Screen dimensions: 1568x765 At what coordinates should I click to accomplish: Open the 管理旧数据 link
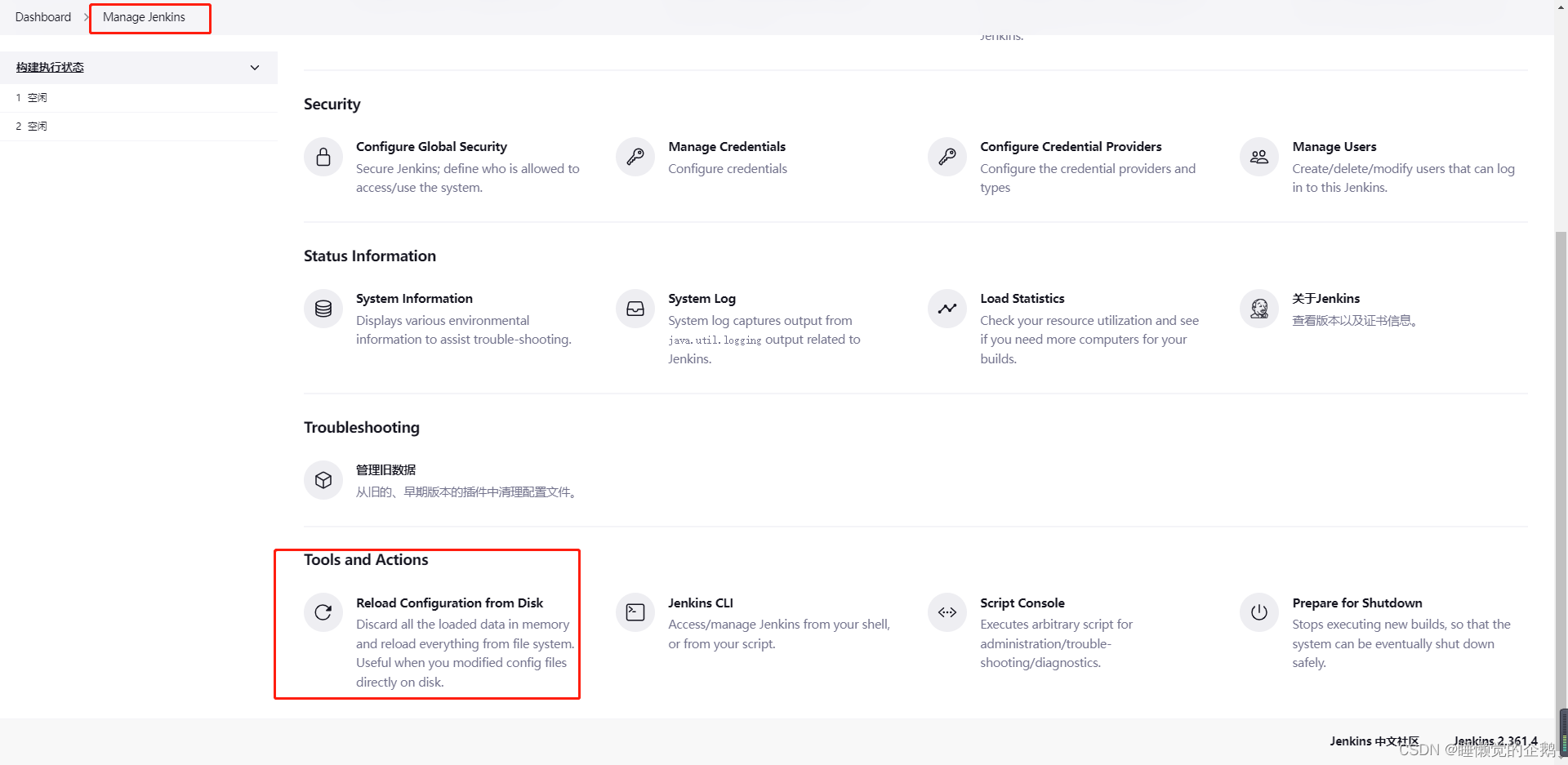(x=386, y=470)
